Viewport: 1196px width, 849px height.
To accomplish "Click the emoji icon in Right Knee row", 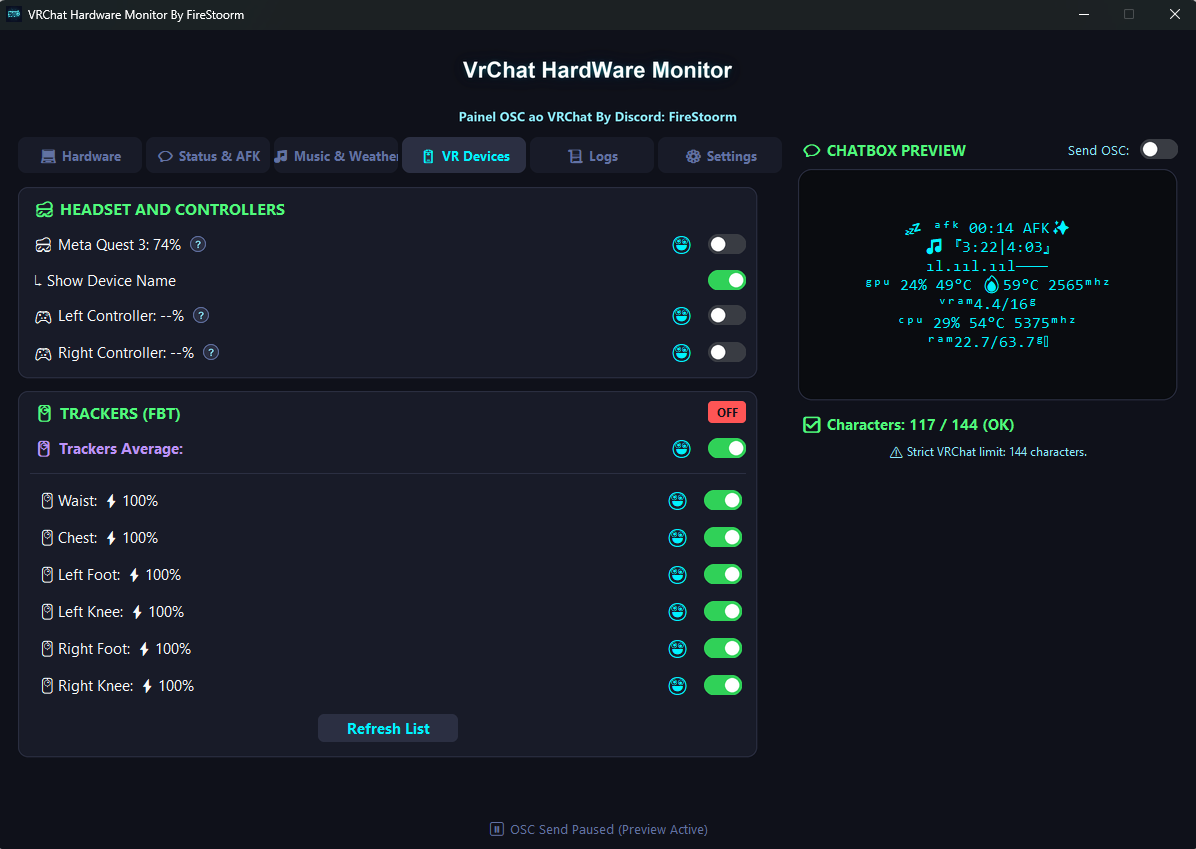I will click(677, 686).
